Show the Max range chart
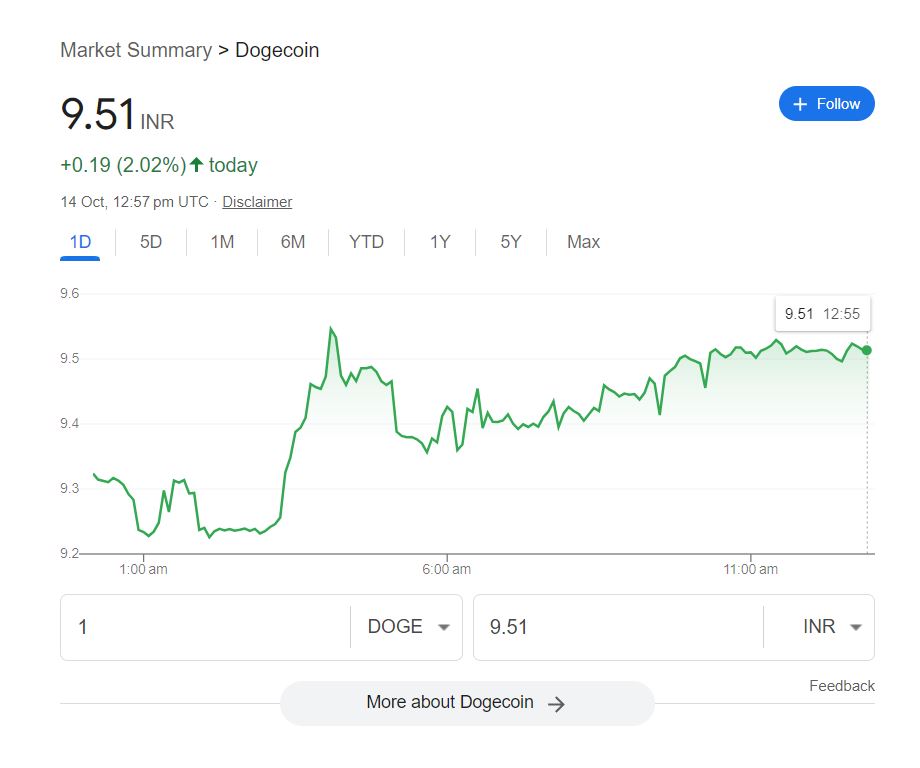Viewport: 920px width, 768px height. coord(583,242)
